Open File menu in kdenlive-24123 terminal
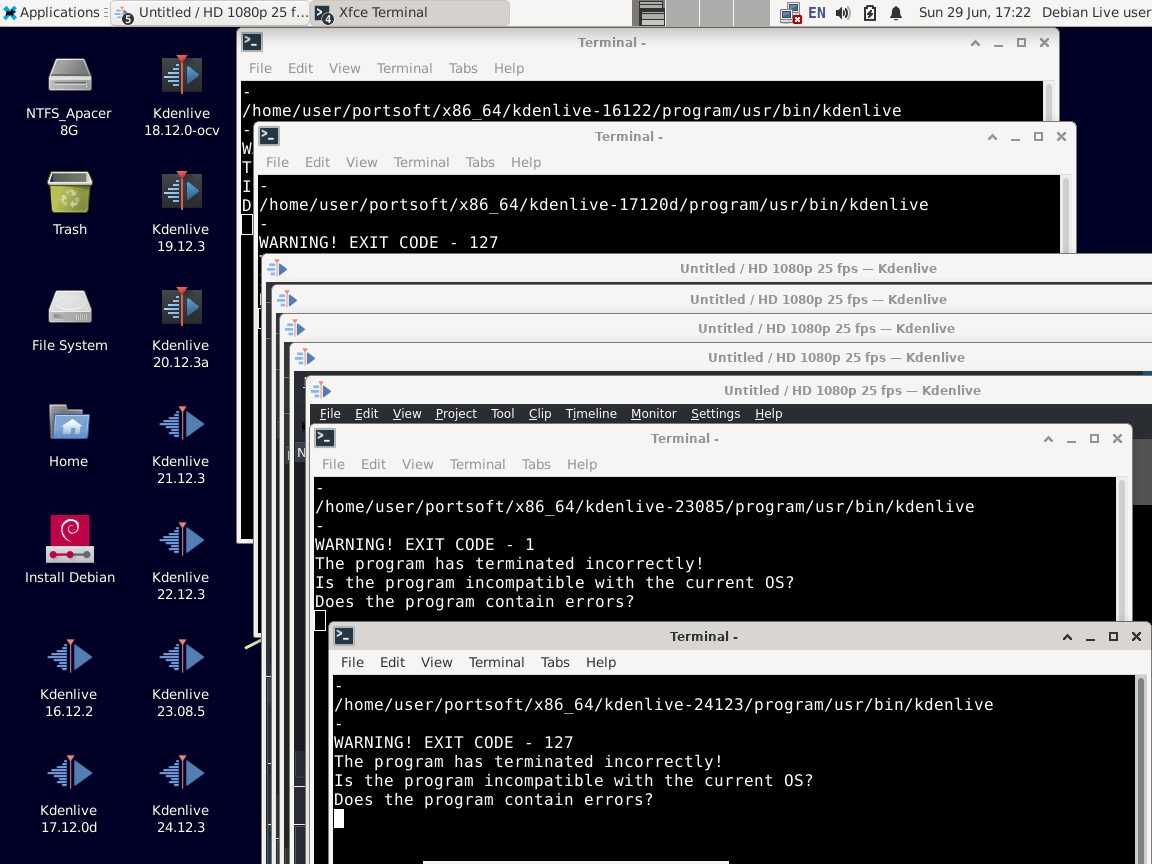Image resolution: width=1152 pixels, height=864 pixels. click(352, 663)
